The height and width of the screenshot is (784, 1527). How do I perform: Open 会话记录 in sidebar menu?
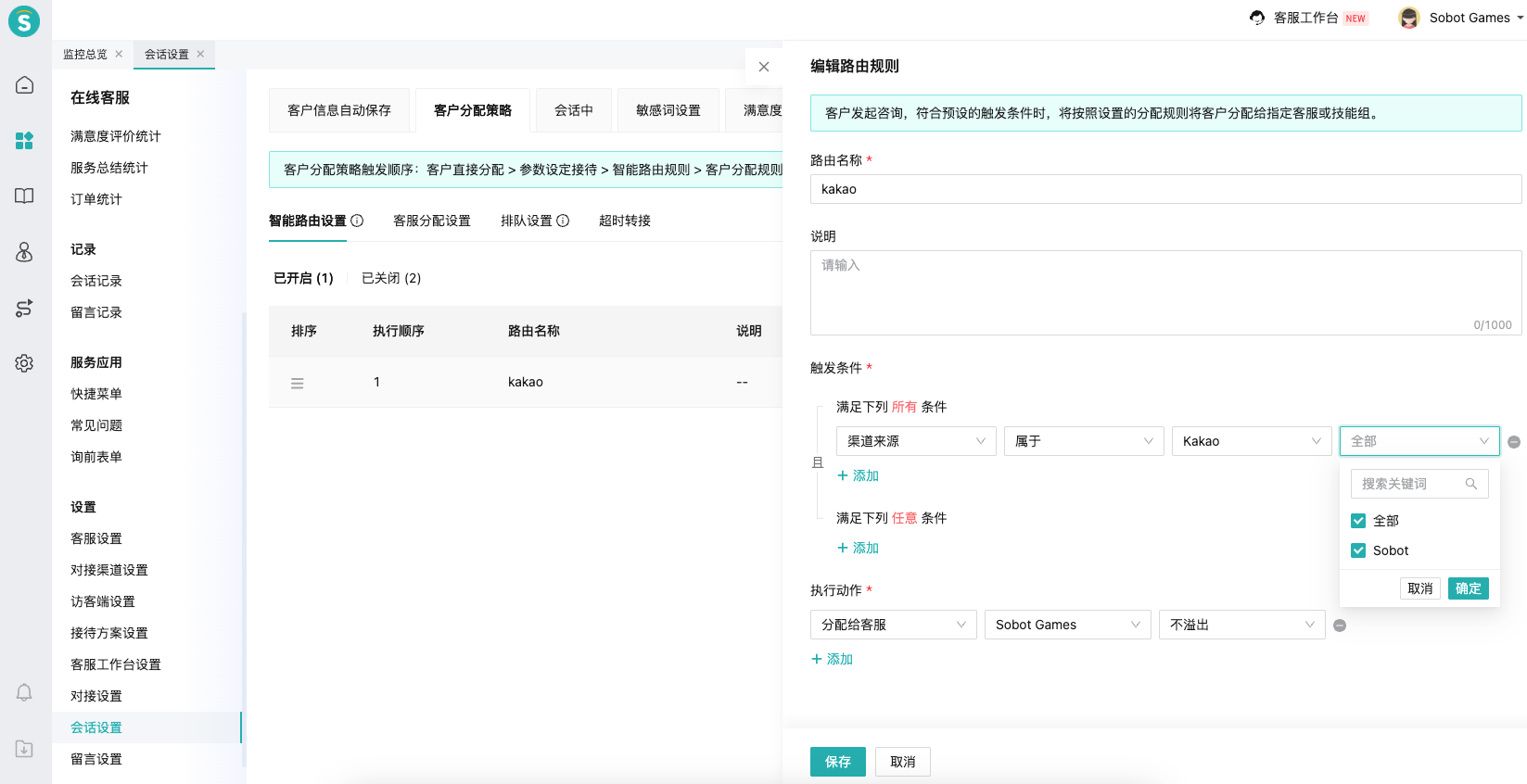96,281
